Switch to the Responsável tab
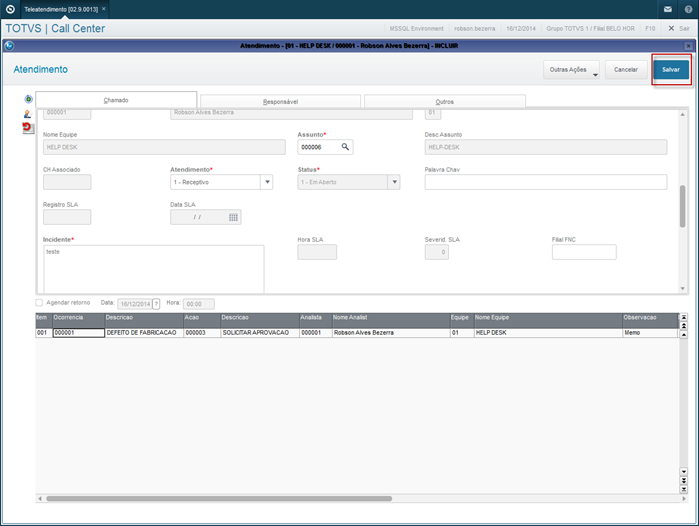 pos(280,102)
